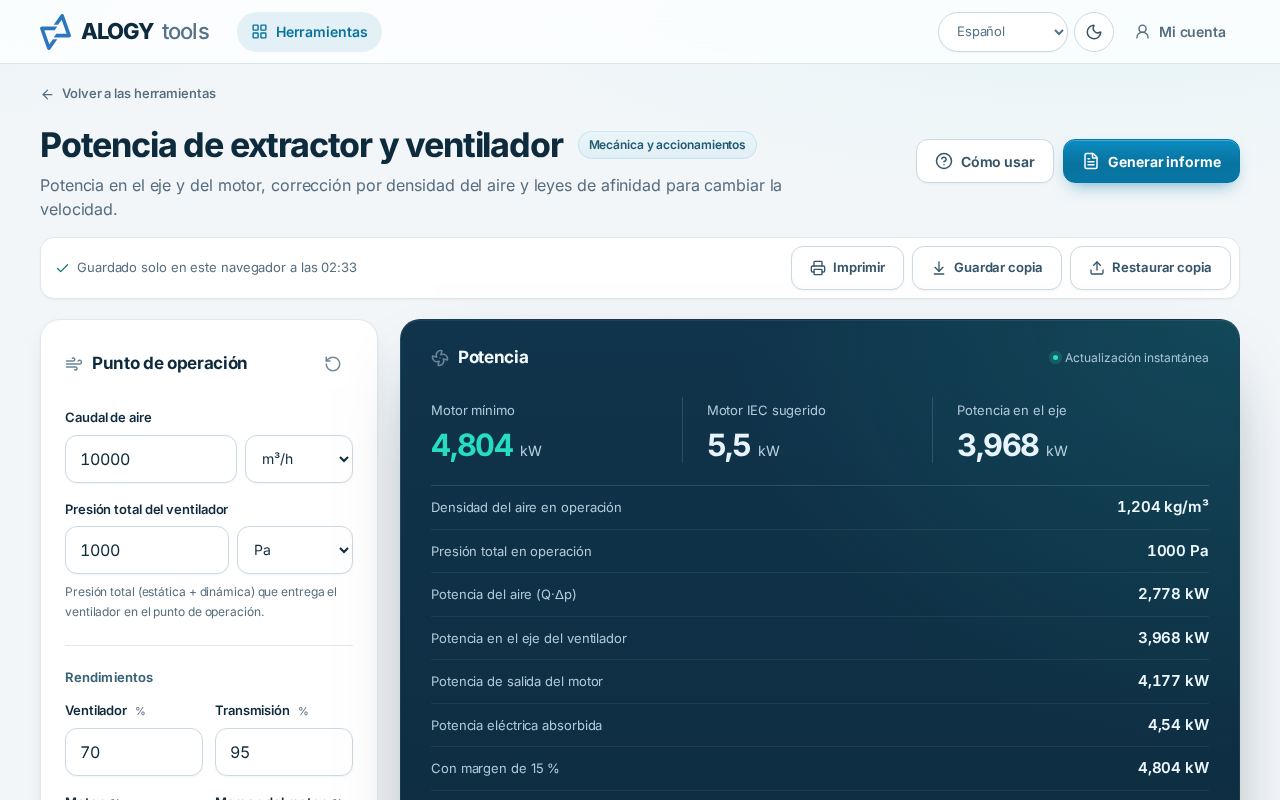This screenshot has width=1280, height=800.
Task: Toggle dark mode with moon icon
Action: [x=1094, y=32]
